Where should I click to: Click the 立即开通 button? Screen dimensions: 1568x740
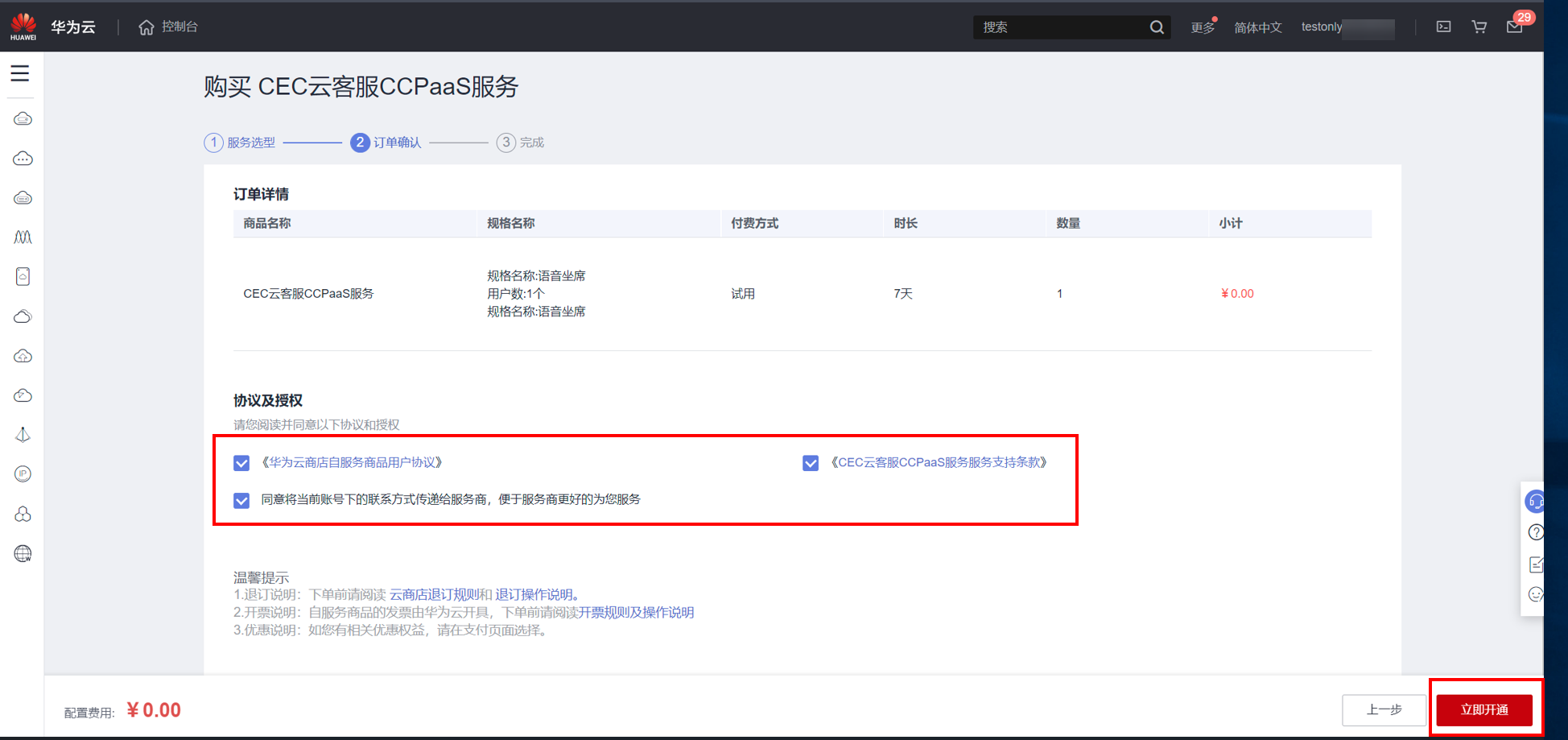pos(1484,709)
